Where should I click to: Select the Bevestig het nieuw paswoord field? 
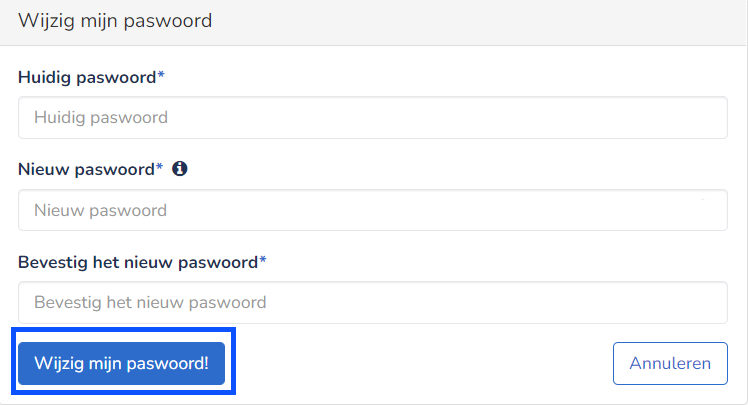pos(373,302)
